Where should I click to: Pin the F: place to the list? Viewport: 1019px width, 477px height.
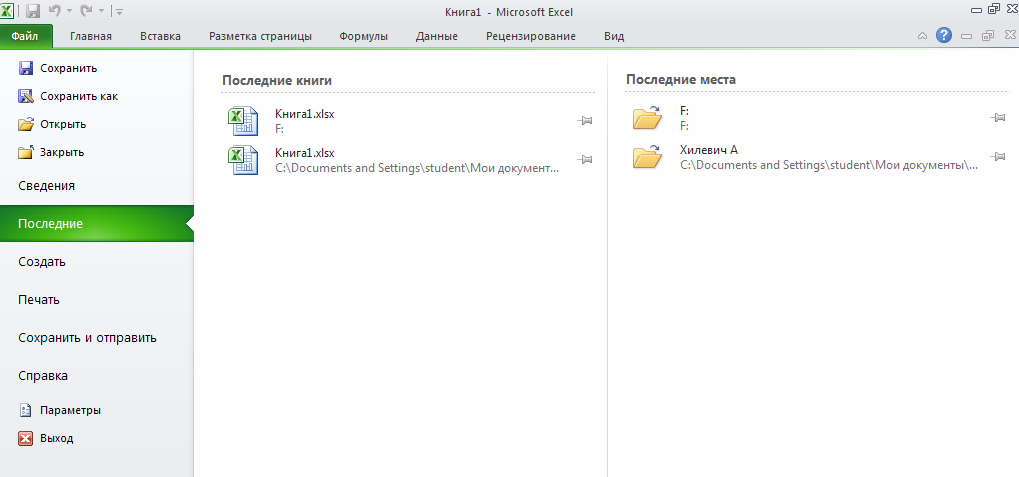click(x=998, y=118)
